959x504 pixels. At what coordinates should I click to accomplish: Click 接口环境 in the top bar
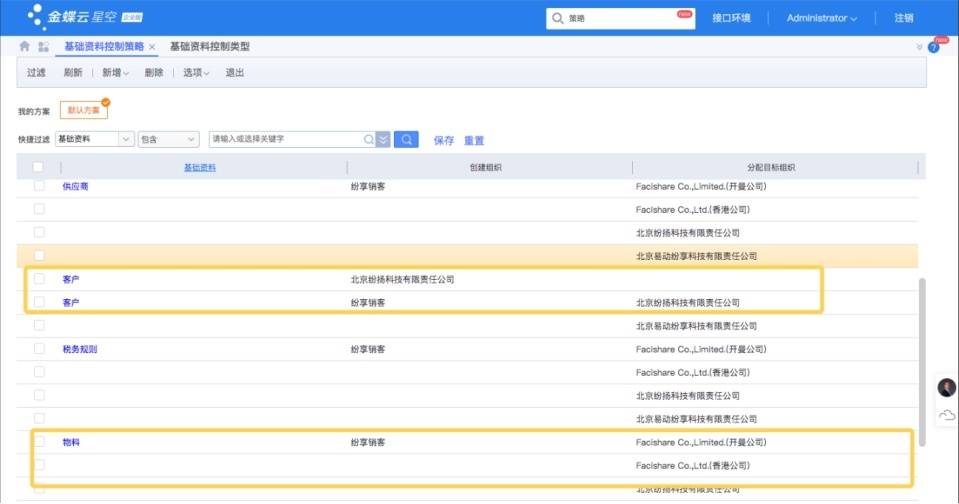pyautogui.click(x=731, y=18)
